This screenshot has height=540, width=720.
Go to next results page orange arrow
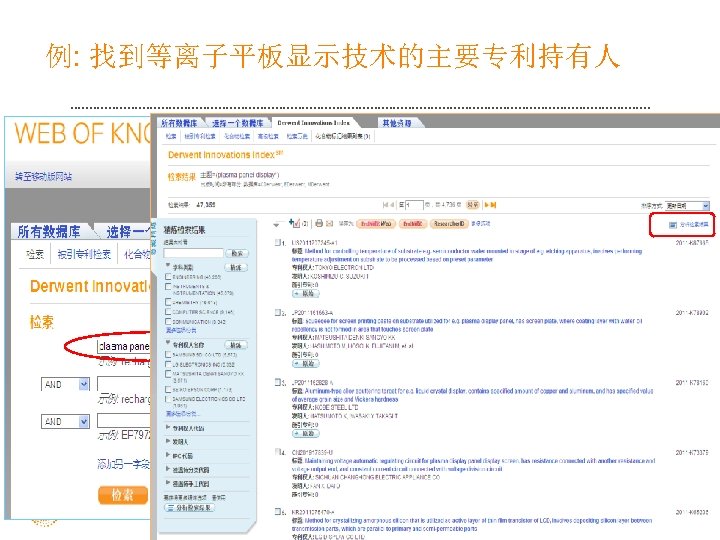click(x=486, y=205)
